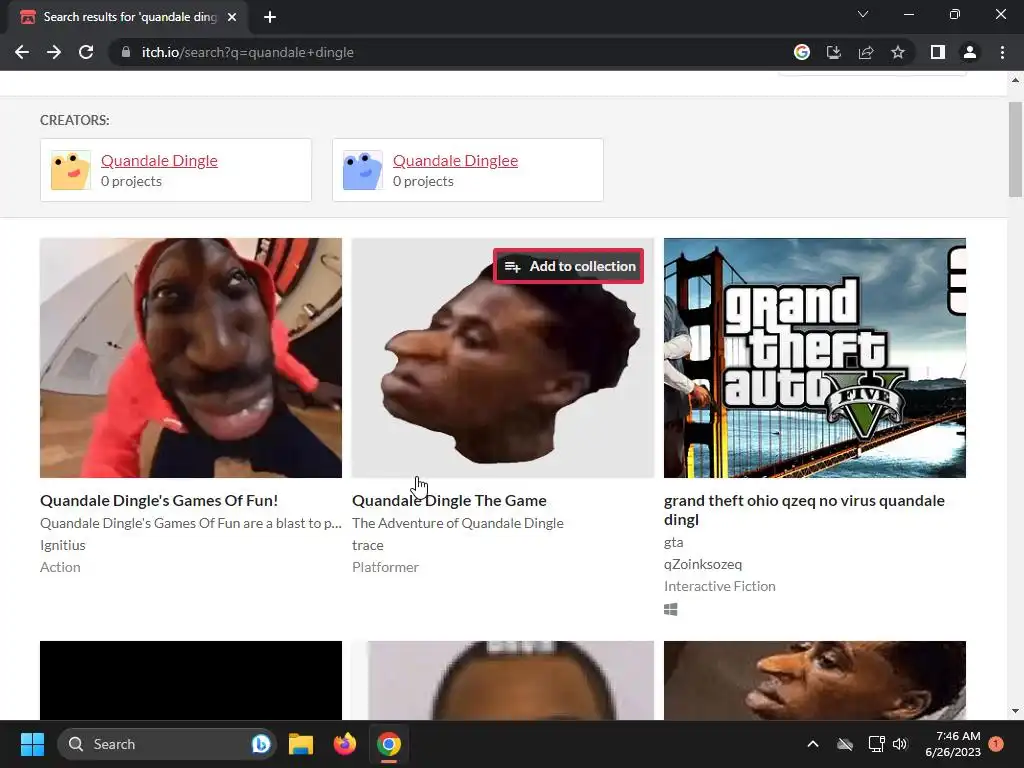Click the blue Quandale Dinglee avatar
This screenshot has width=1024, height=768.
362,170
